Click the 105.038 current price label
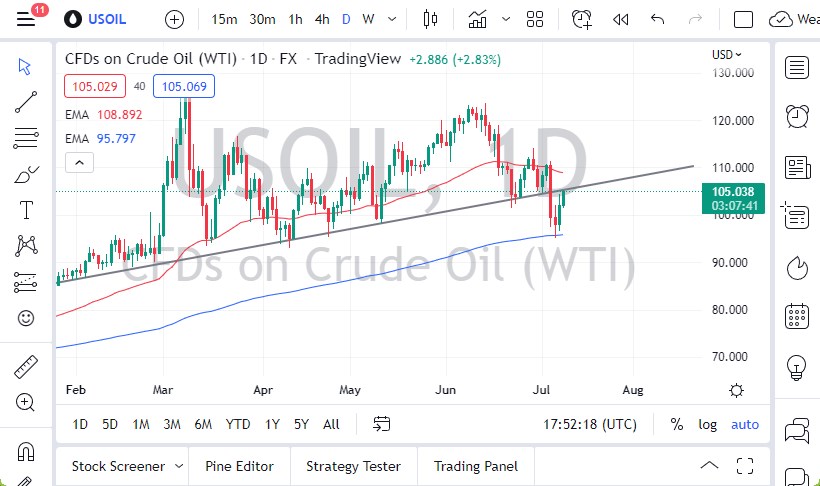820x486 pixels. pos(735,191)
